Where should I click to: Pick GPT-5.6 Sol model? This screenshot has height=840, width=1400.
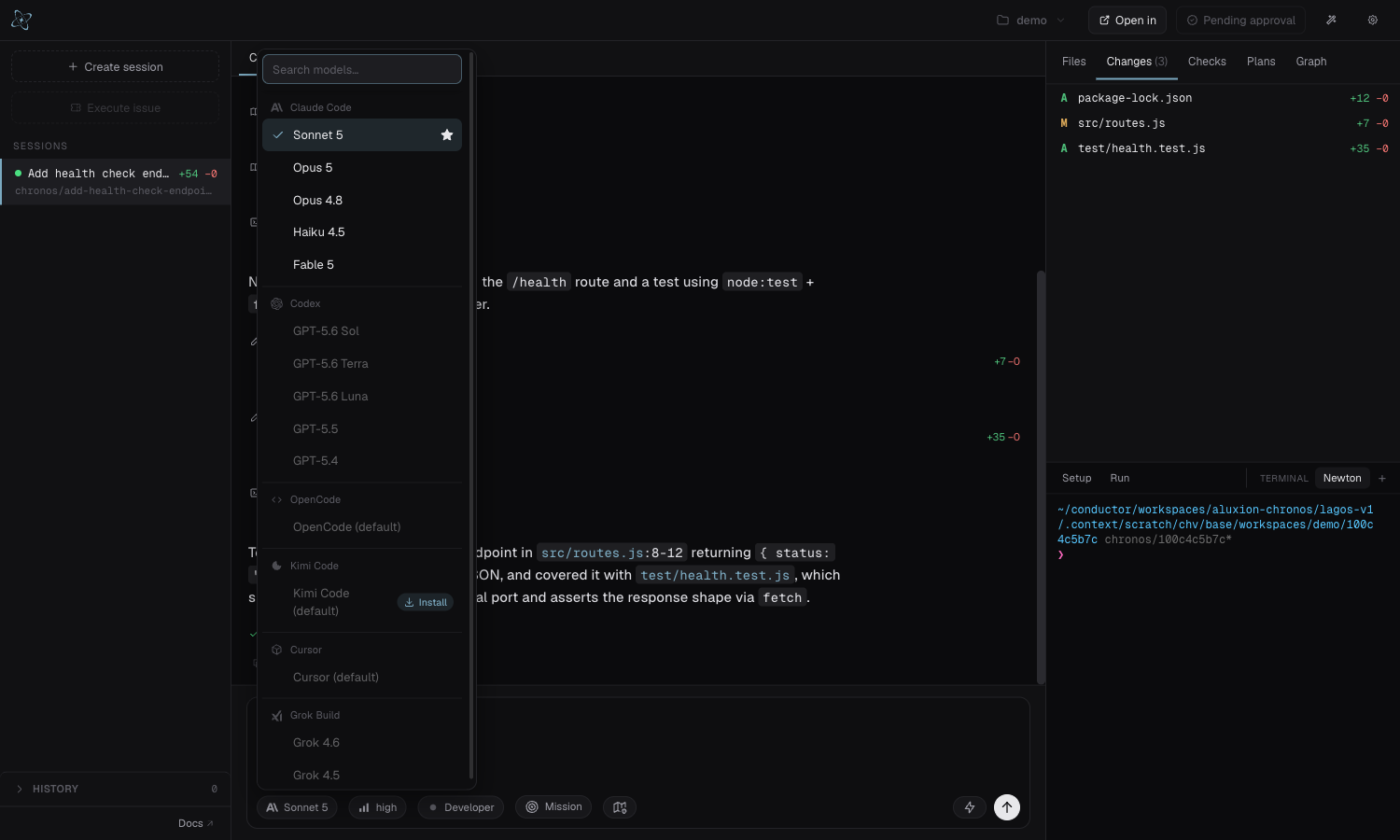pyautogui.click(x=362, y=331)
